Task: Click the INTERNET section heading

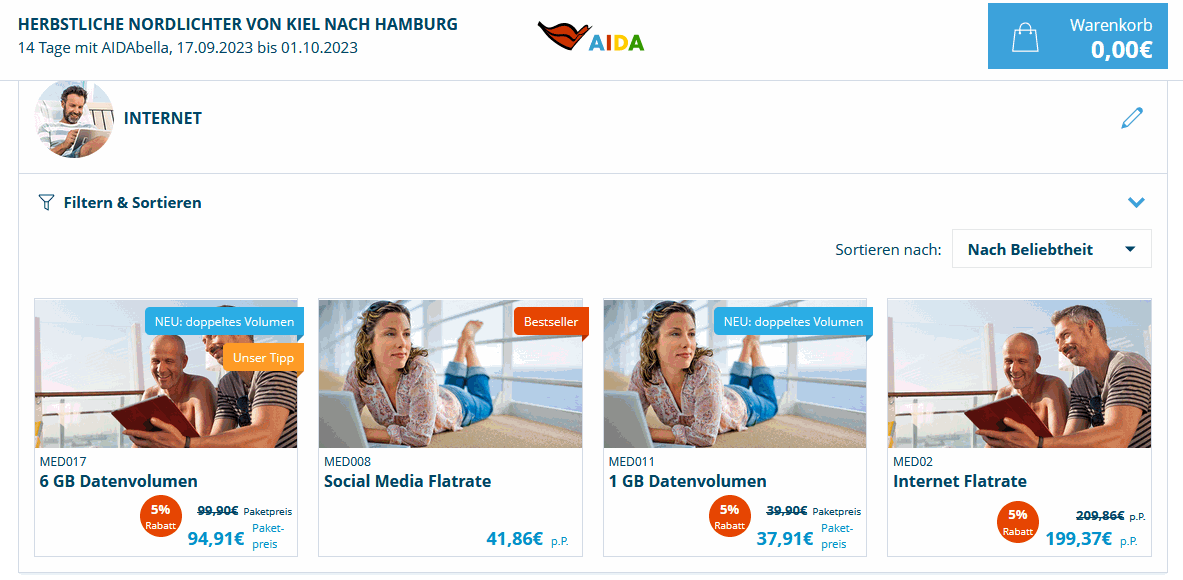Action: coord(163,118)
